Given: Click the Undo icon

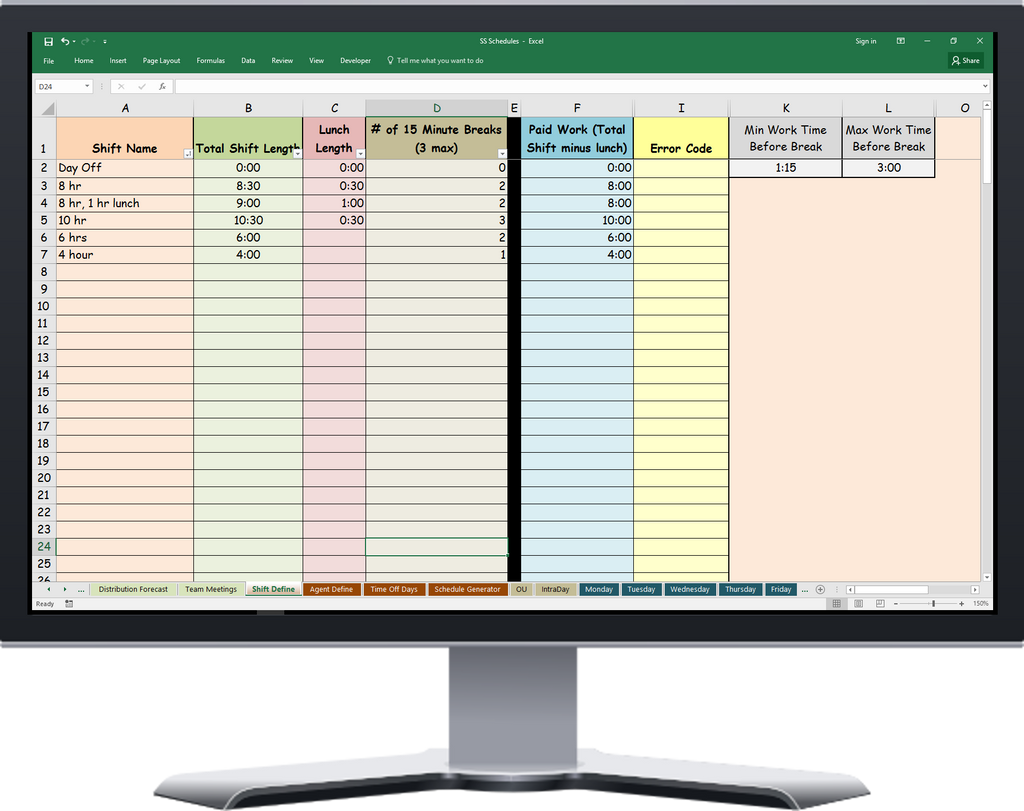Looking at the screenshot, I should 64,41.
